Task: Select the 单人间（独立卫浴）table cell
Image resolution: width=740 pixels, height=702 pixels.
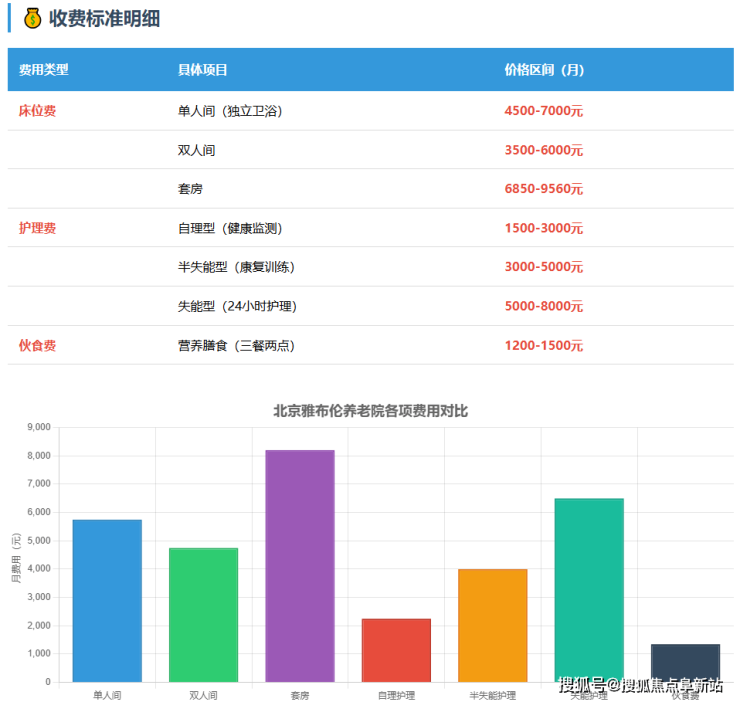Action: coord(230,111)
